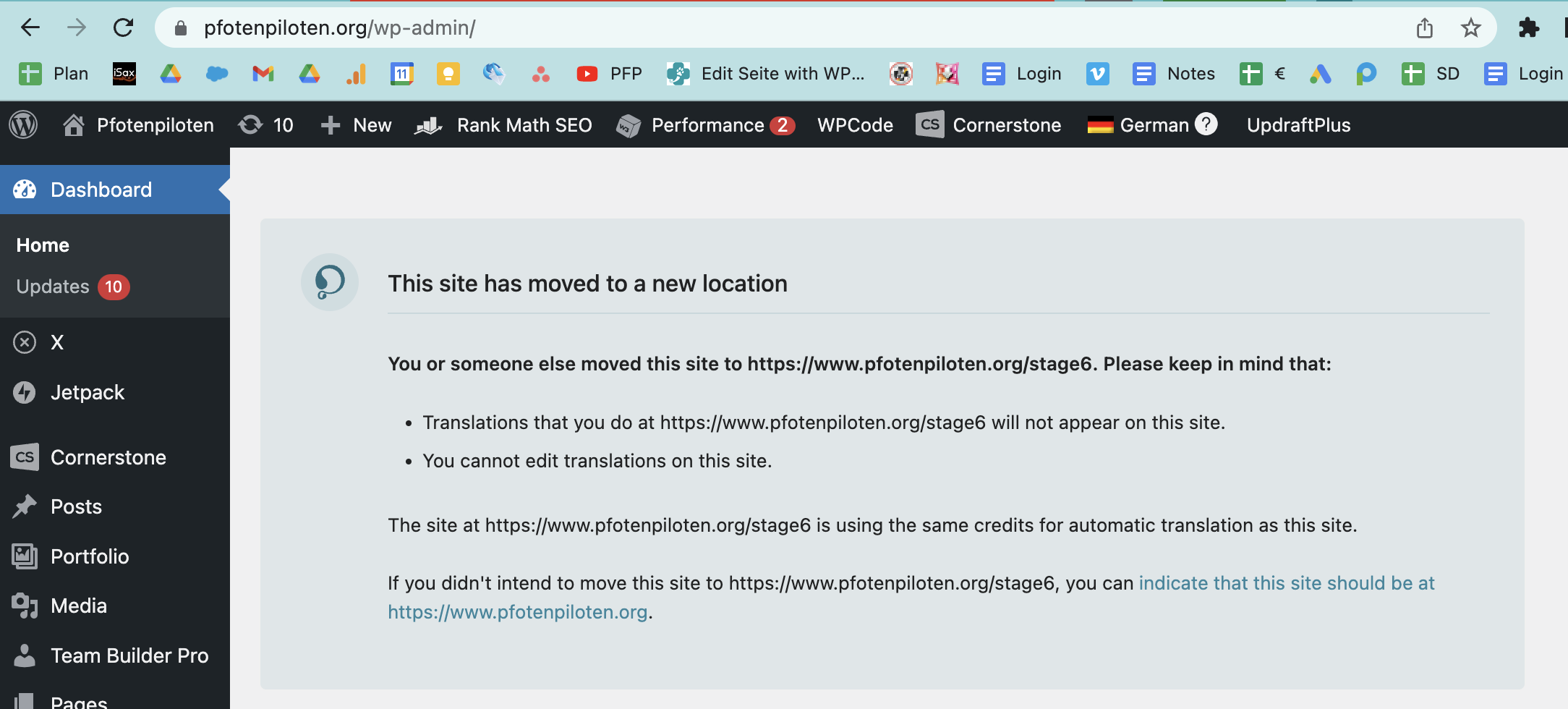Click the site-moved notice heading
The height and width of the screenshot is (709, 1568).
click(x=587, y=284)
